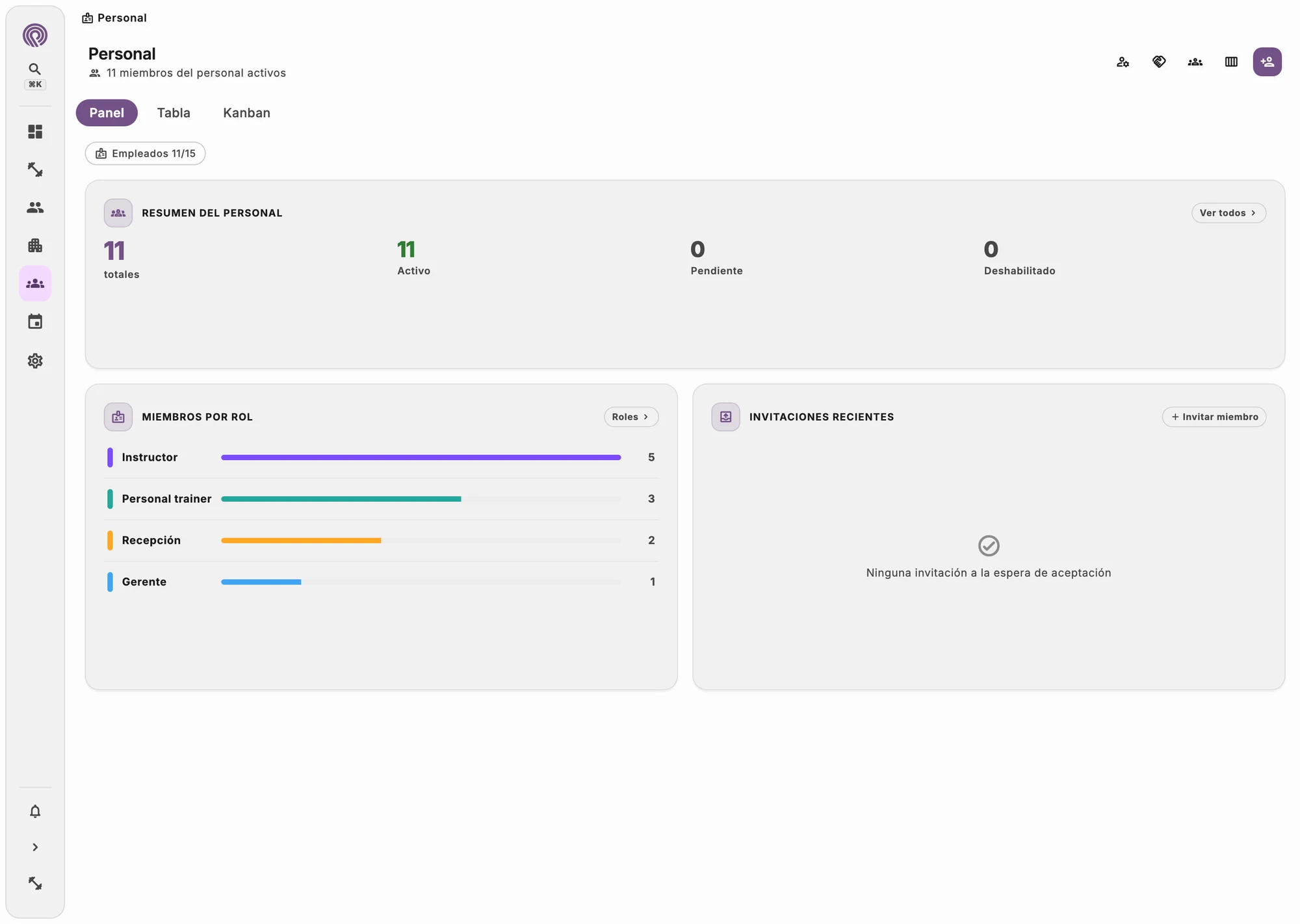Click the columns layout icon in header
1300x924 pixels.
tap(1231, 62)
